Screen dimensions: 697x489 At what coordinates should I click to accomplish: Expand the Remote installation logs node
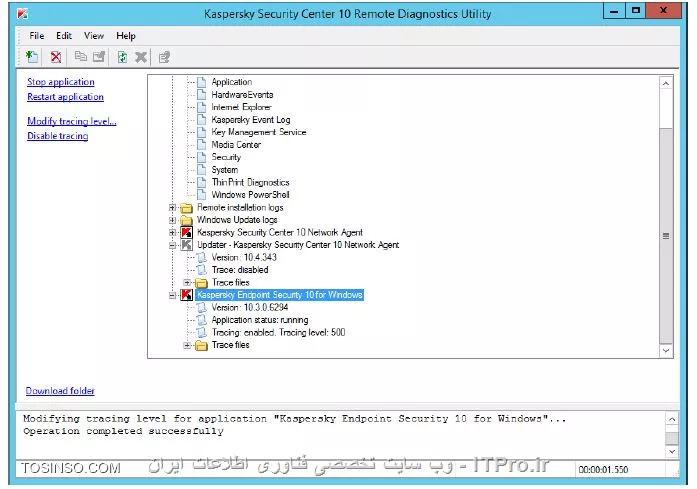coord(172,208)
